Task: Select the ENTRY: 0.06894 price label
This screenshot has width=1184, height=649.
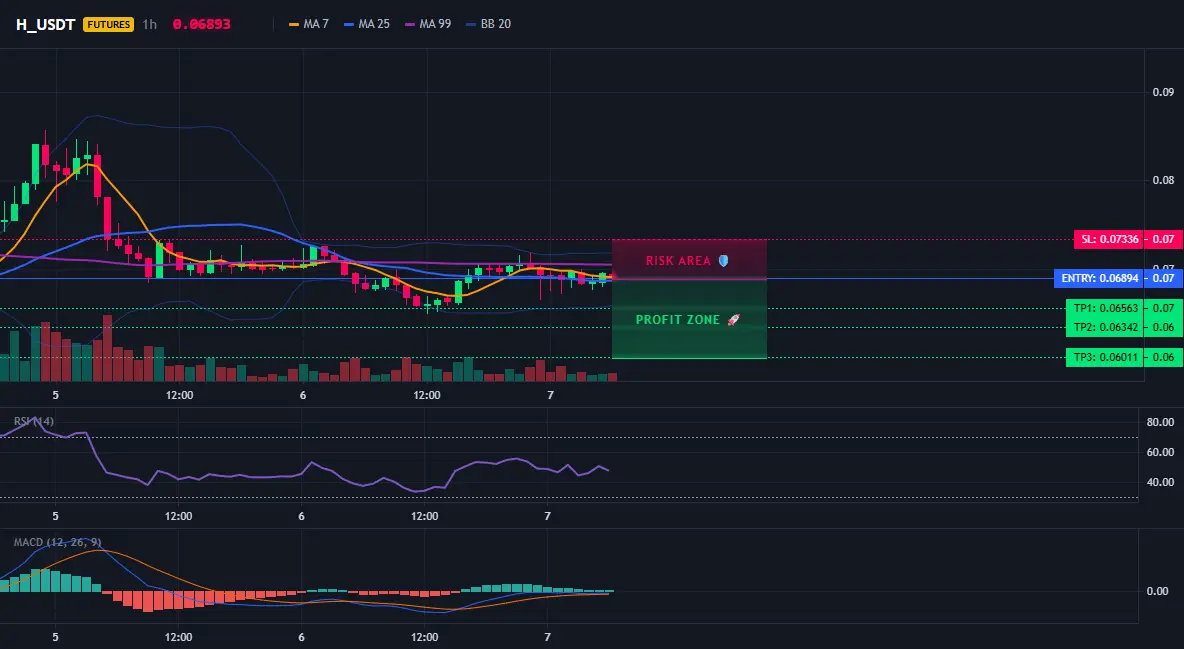Action: 1099,279
